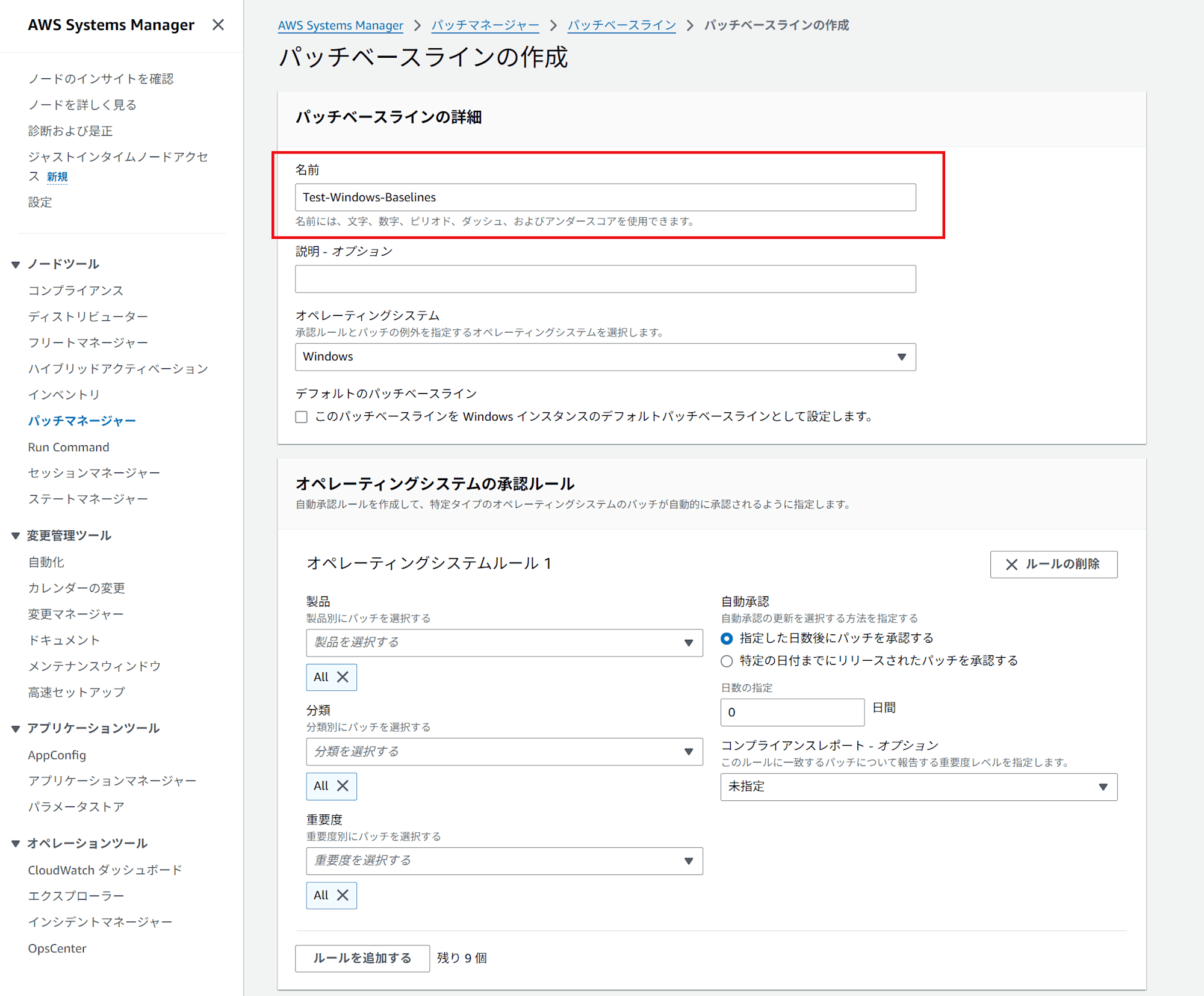1204x996 pixels.
Task: Open 診断および是正 in sidebar
Action: pos(70,131)
